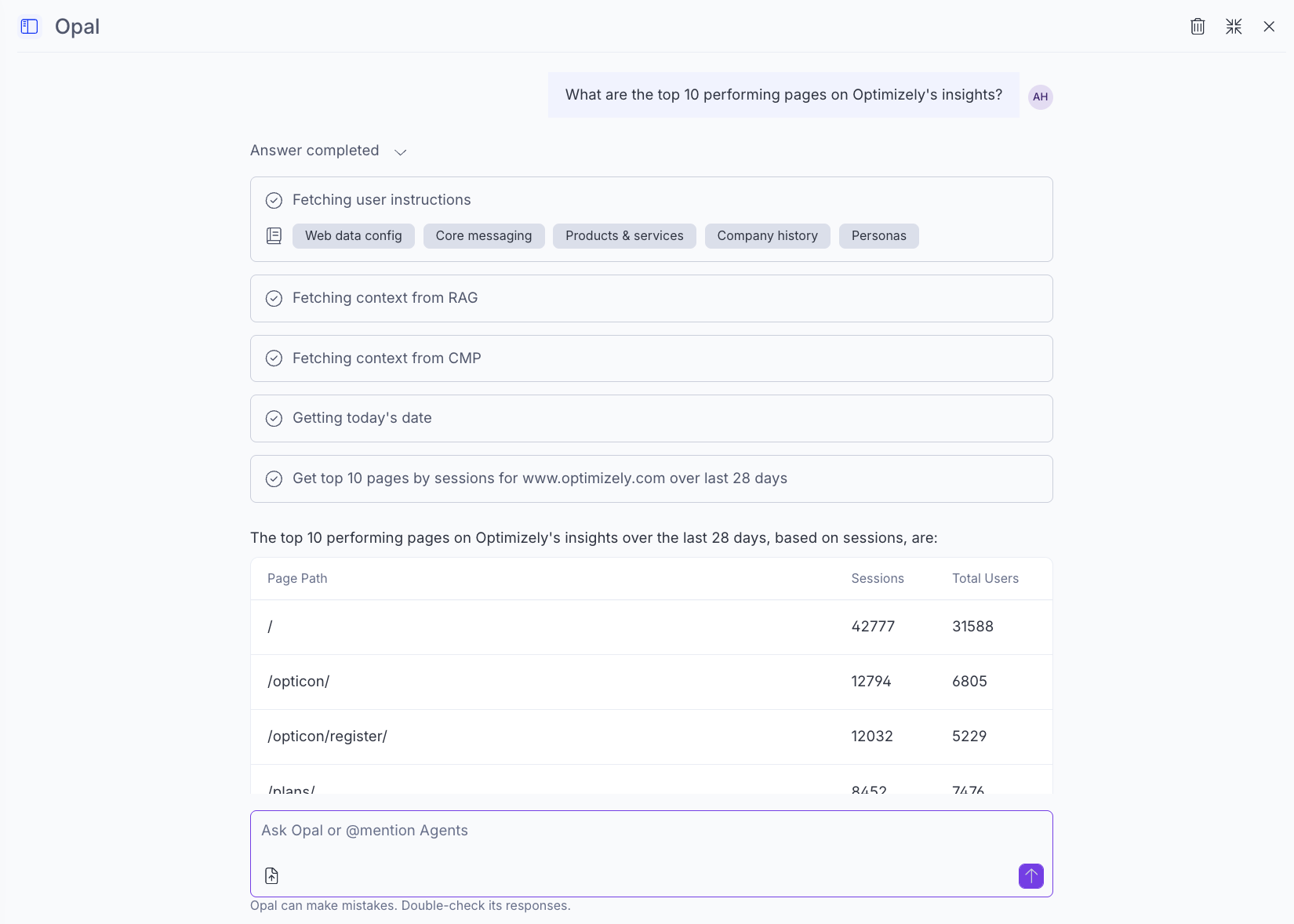Select the /opticon/ page path cell
The height and width of the screenshot is (924, 1294).
299,682
